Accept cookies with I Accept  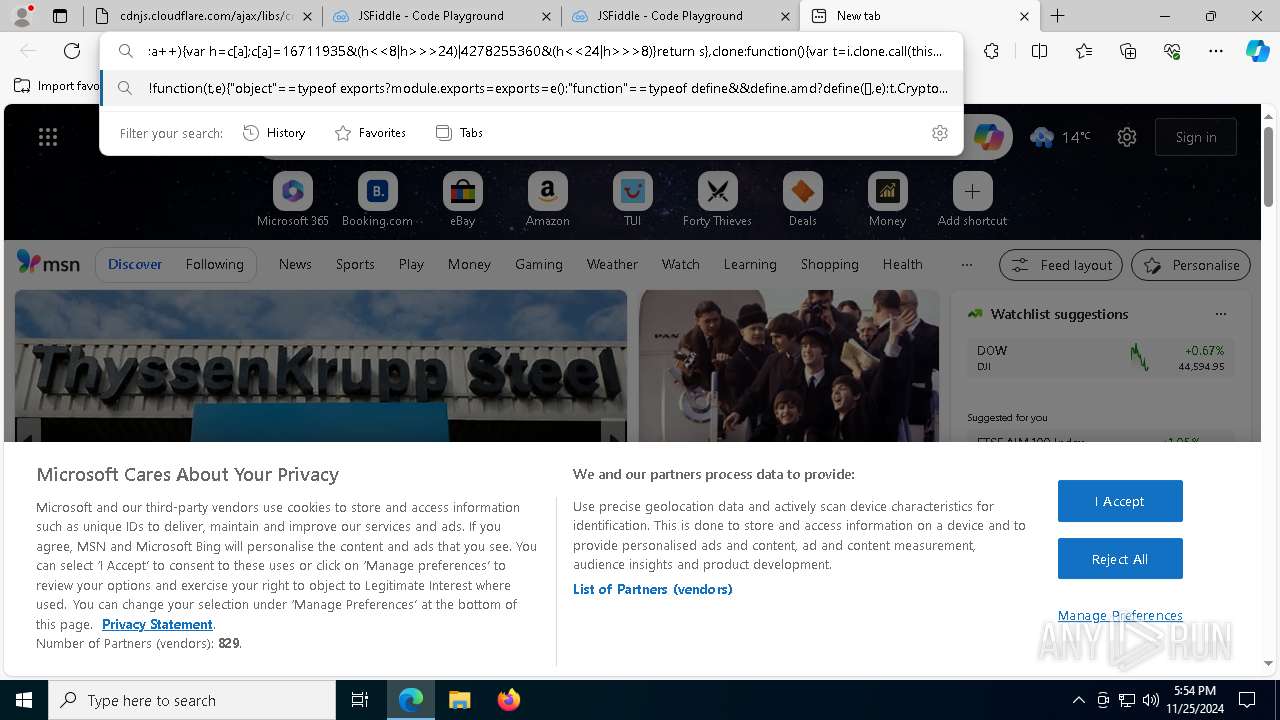point(1120,501)
